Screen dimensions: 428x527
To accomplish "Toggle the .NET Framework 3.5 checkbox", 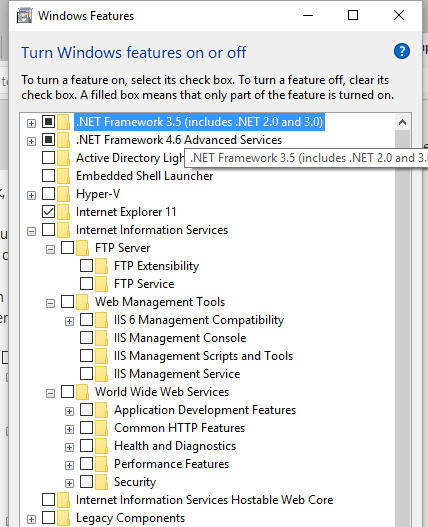I will [48, 121].
